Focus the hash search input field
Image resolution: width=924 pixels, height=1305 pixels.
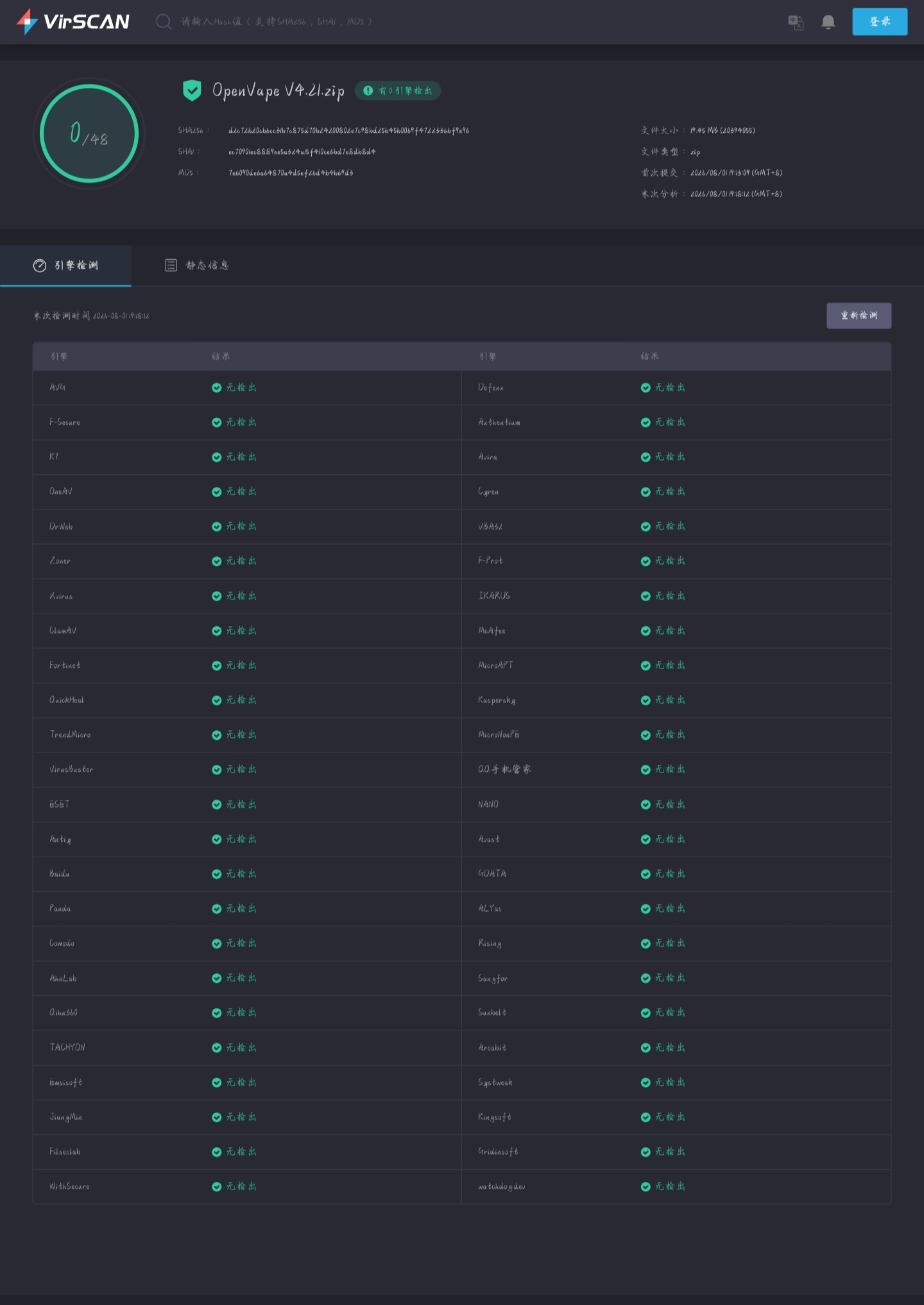[x=277, y=22]
